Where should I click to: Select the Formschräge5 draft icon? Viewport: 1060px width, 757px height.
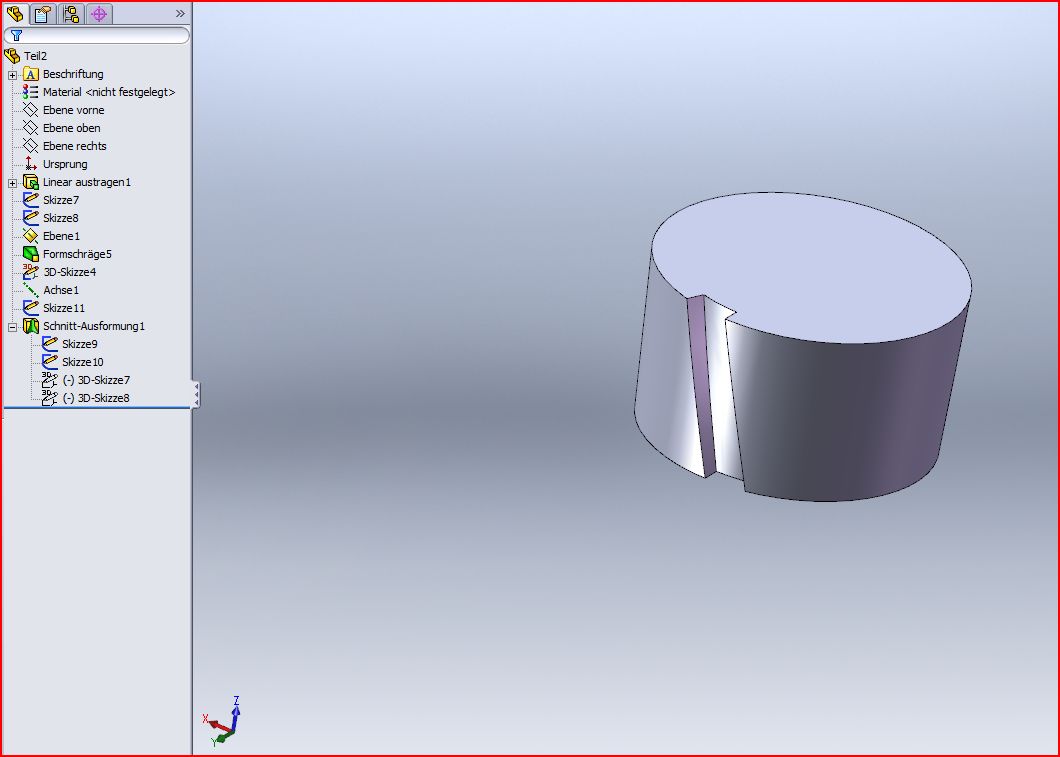(30, 253)
